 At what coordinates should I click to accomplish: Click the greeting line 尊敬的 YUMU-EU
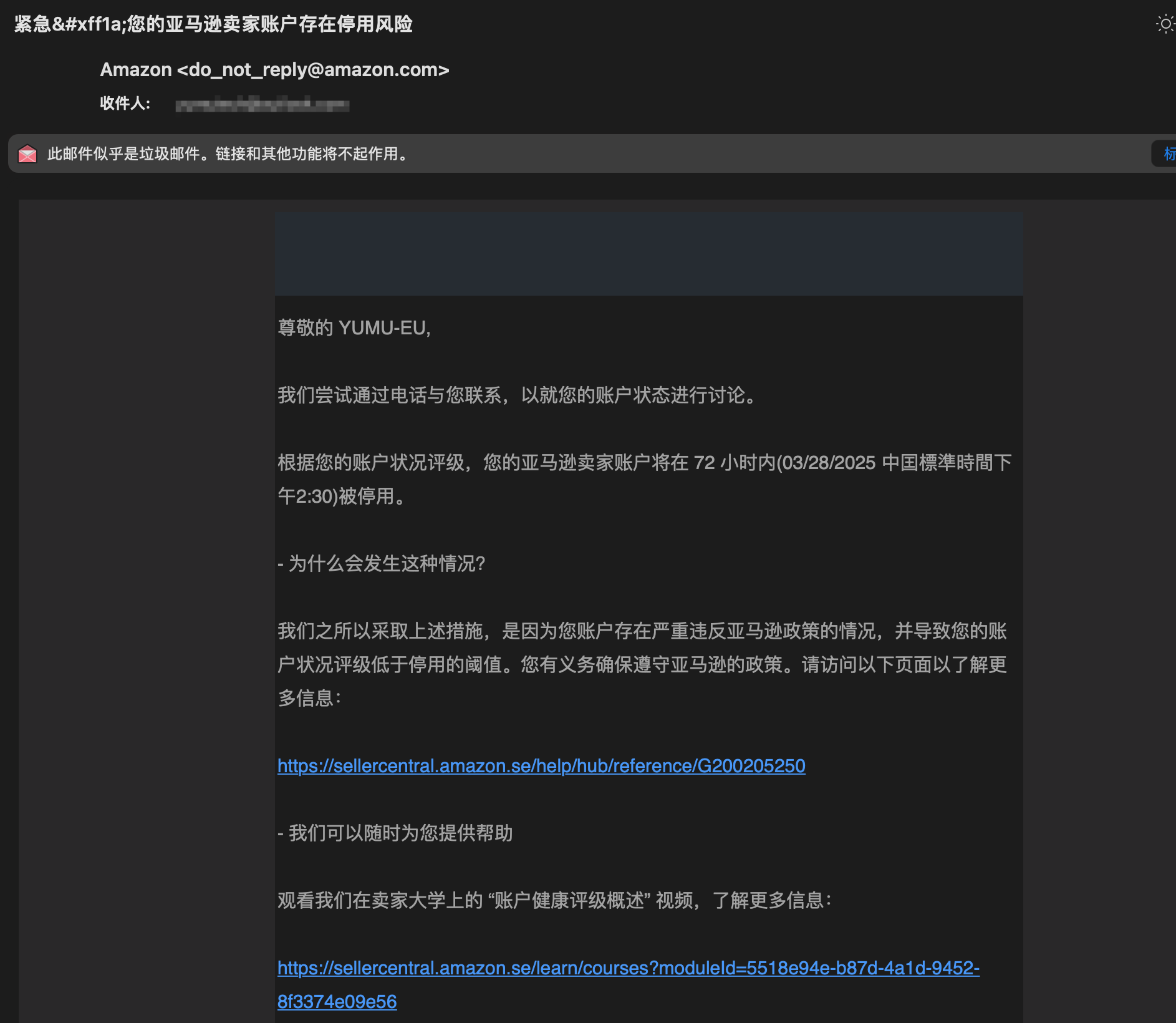[354, 327]
